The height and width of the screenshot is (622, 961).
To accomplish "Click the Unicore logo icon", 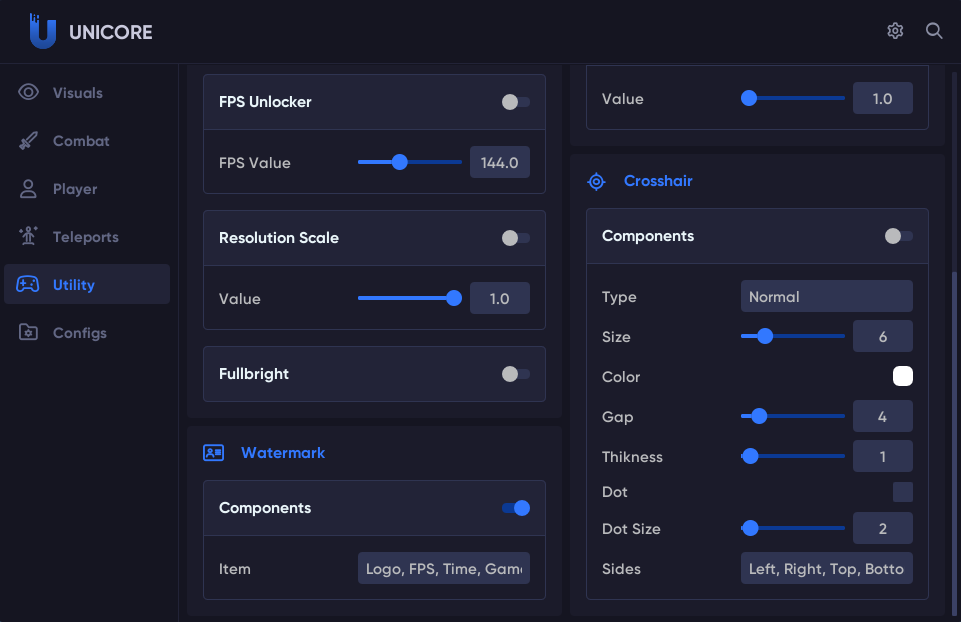I will [42, 31].
